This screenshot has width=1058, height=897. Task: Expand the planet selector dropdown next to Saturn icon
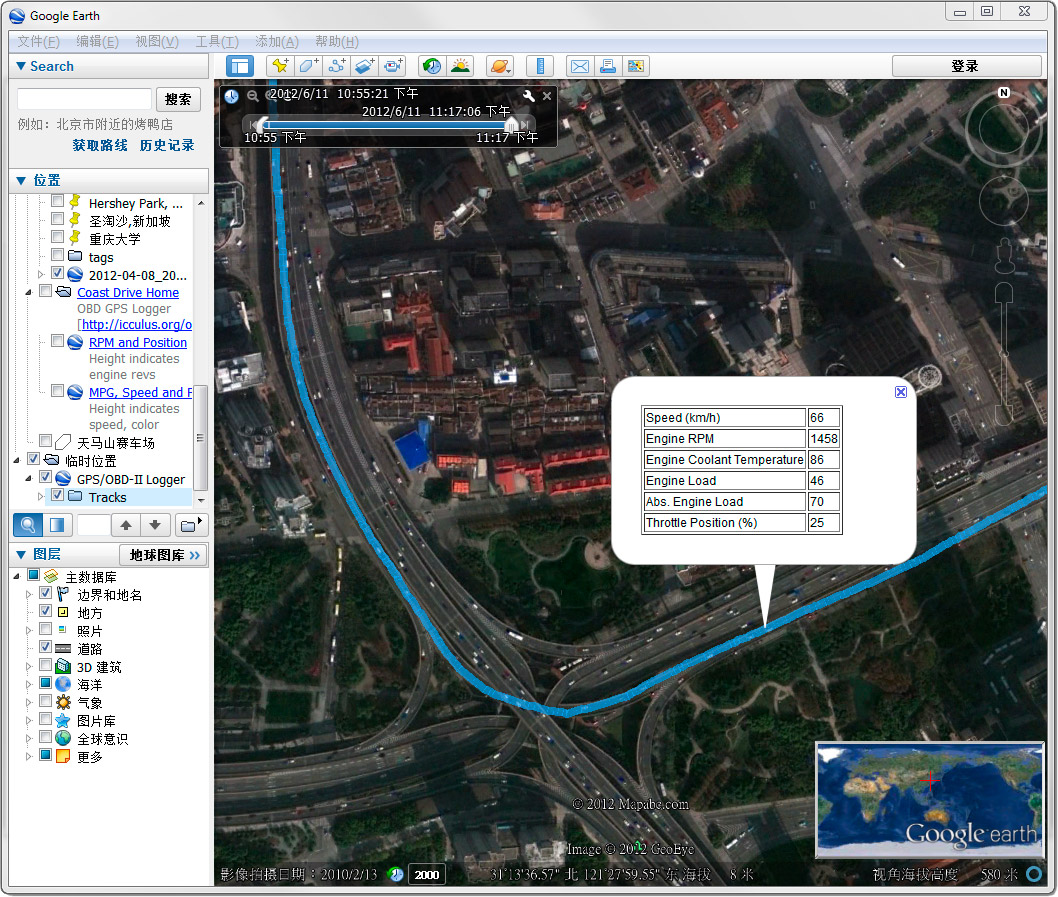pos(508,70)
